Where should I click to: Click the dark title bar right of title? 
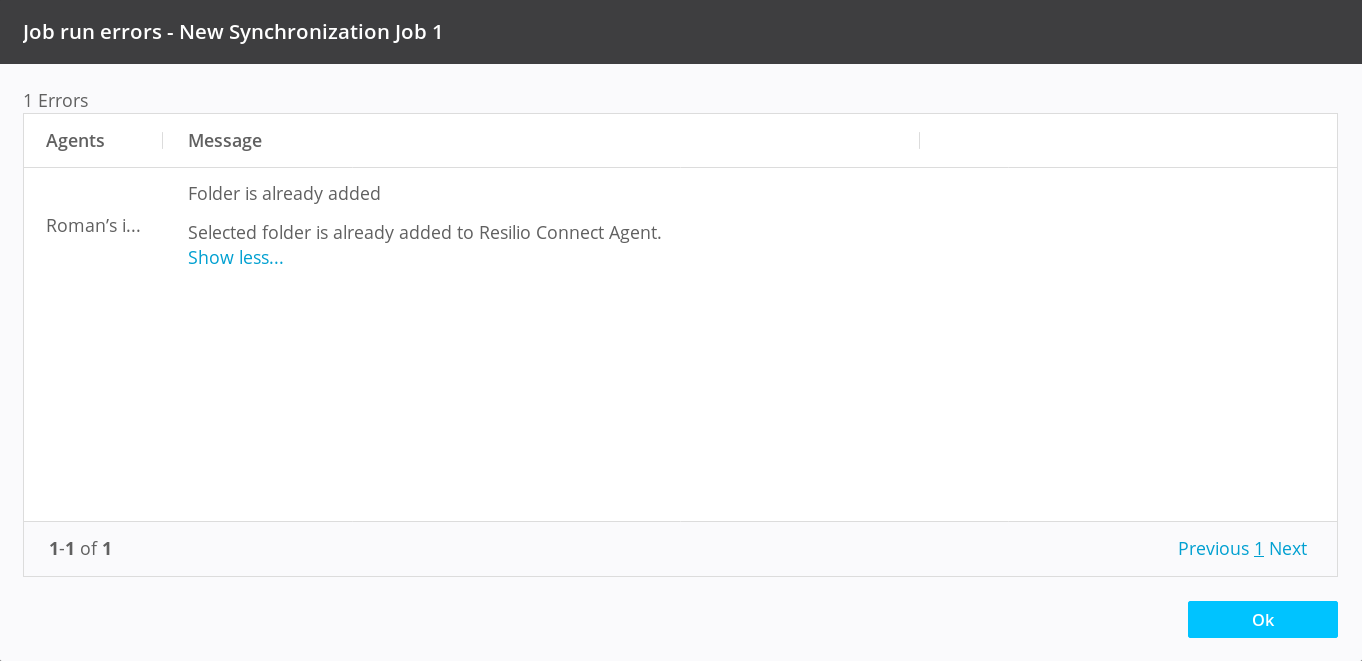coord(900,32)
